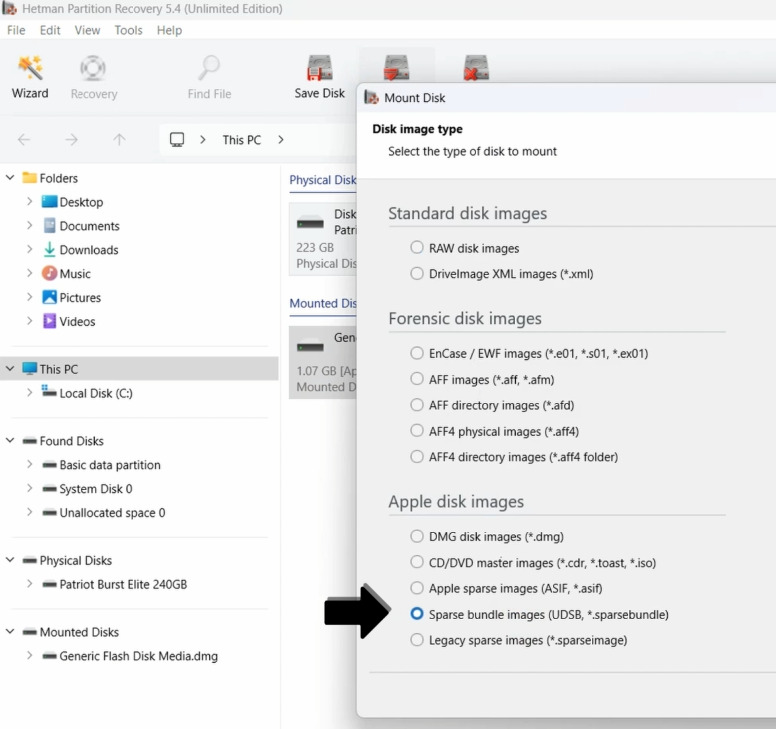Click the Local Disk (C:) drive icon
Screen dimensions: 776x729
49,391
